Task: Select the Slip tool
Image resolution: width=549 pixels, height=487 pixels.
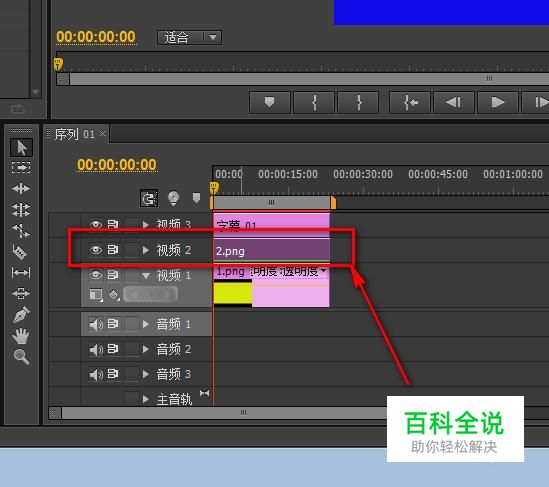Action: [21, 272]
